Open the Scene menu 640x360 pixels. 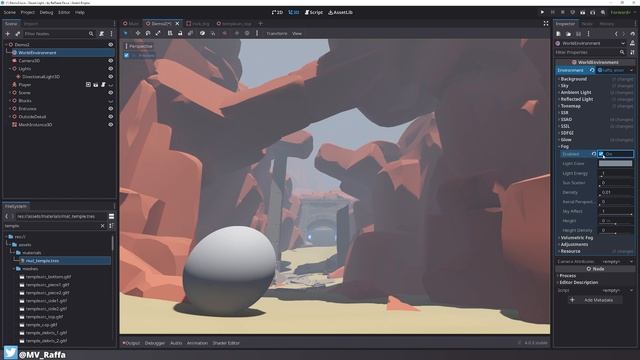pyautogui.click(x=10, y=12)
